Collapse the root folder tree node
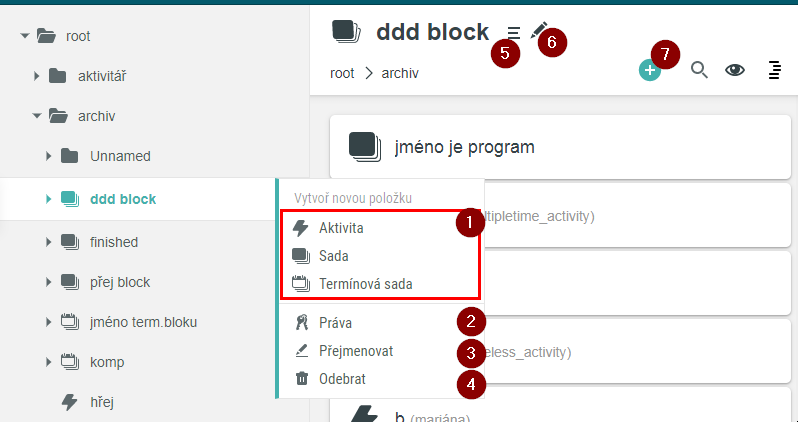 (x=24, y=36)
